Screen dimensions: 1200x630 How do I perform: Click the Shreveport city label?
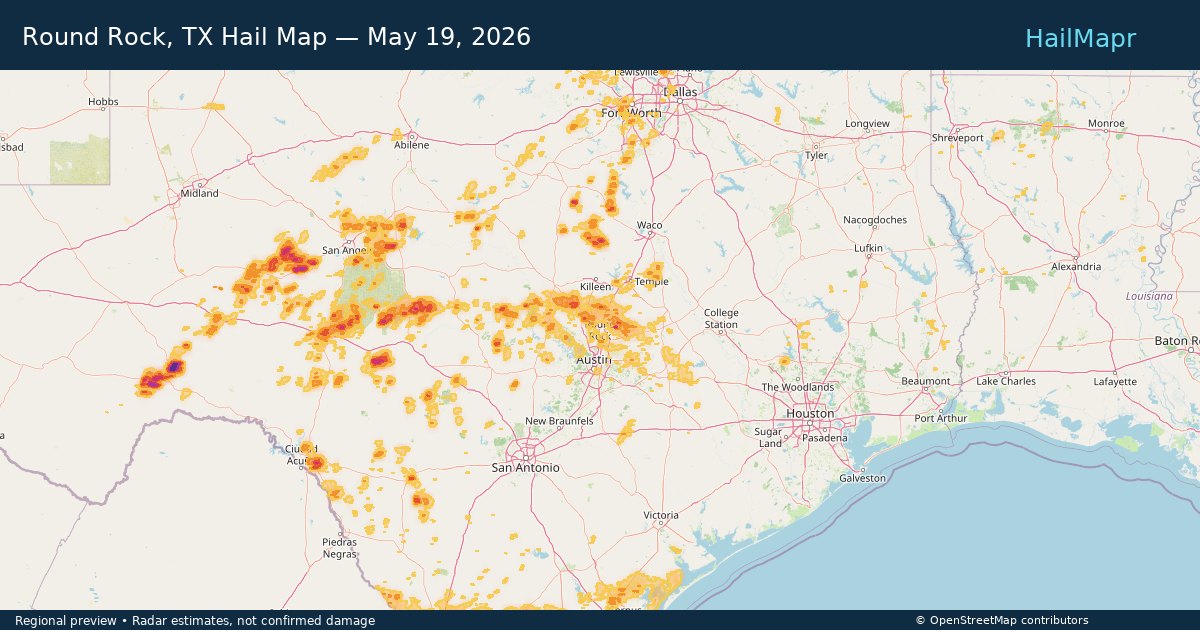pos(958,137)
